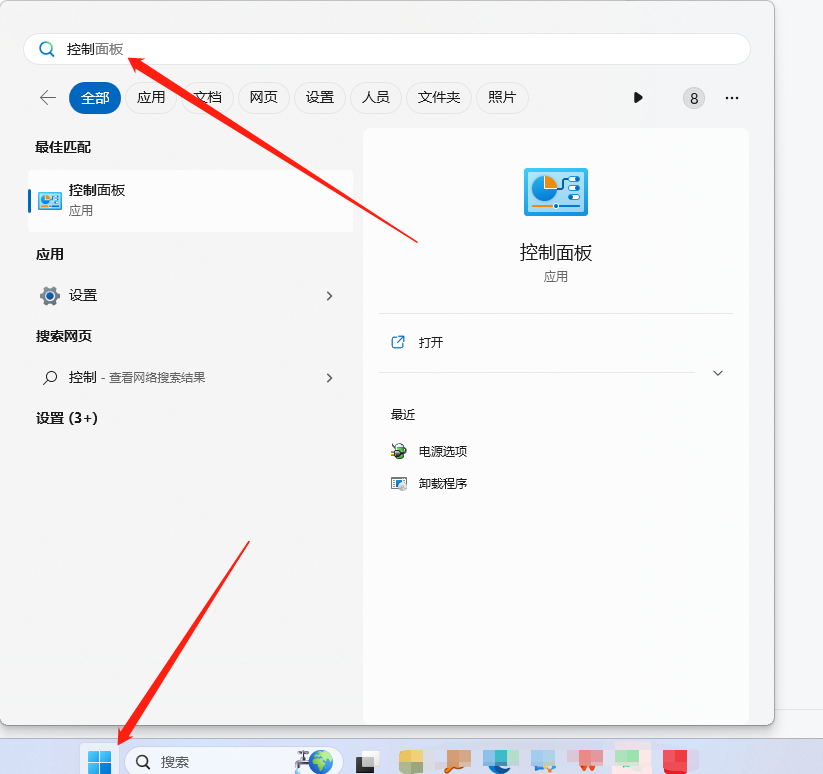Switch to the 应用 filter tab
823x774 pixels.
tap(151, 98)
